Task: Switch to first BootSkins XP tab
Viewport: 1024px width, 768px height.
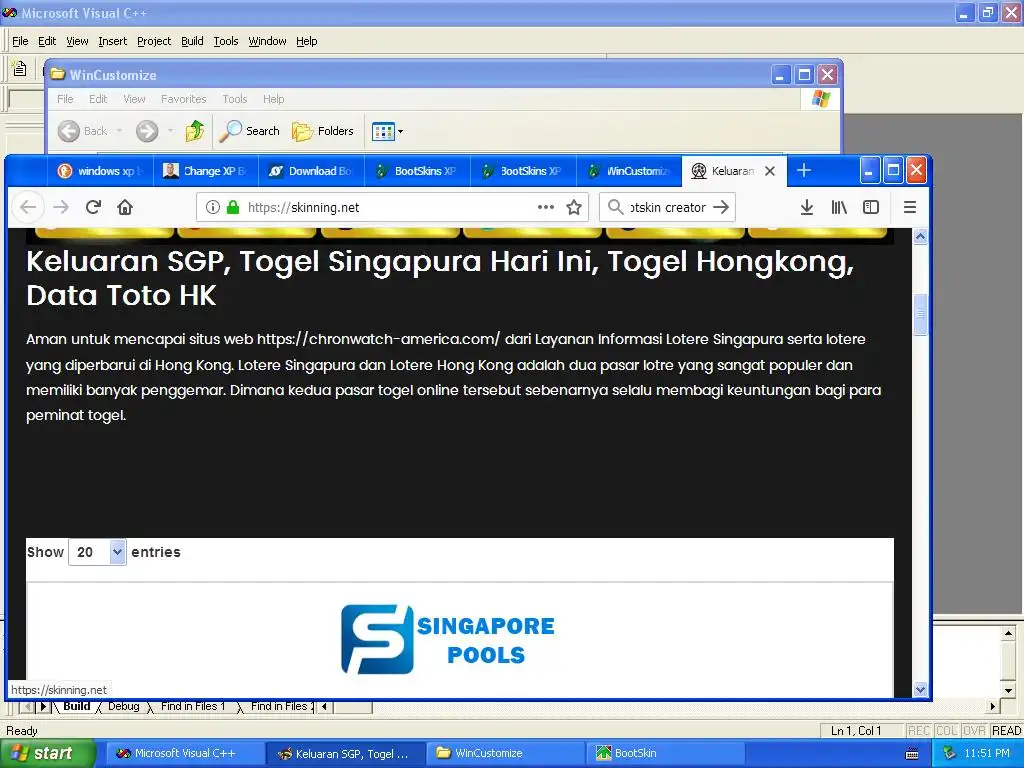Action: pyautogui.click(x=417, y=171)
